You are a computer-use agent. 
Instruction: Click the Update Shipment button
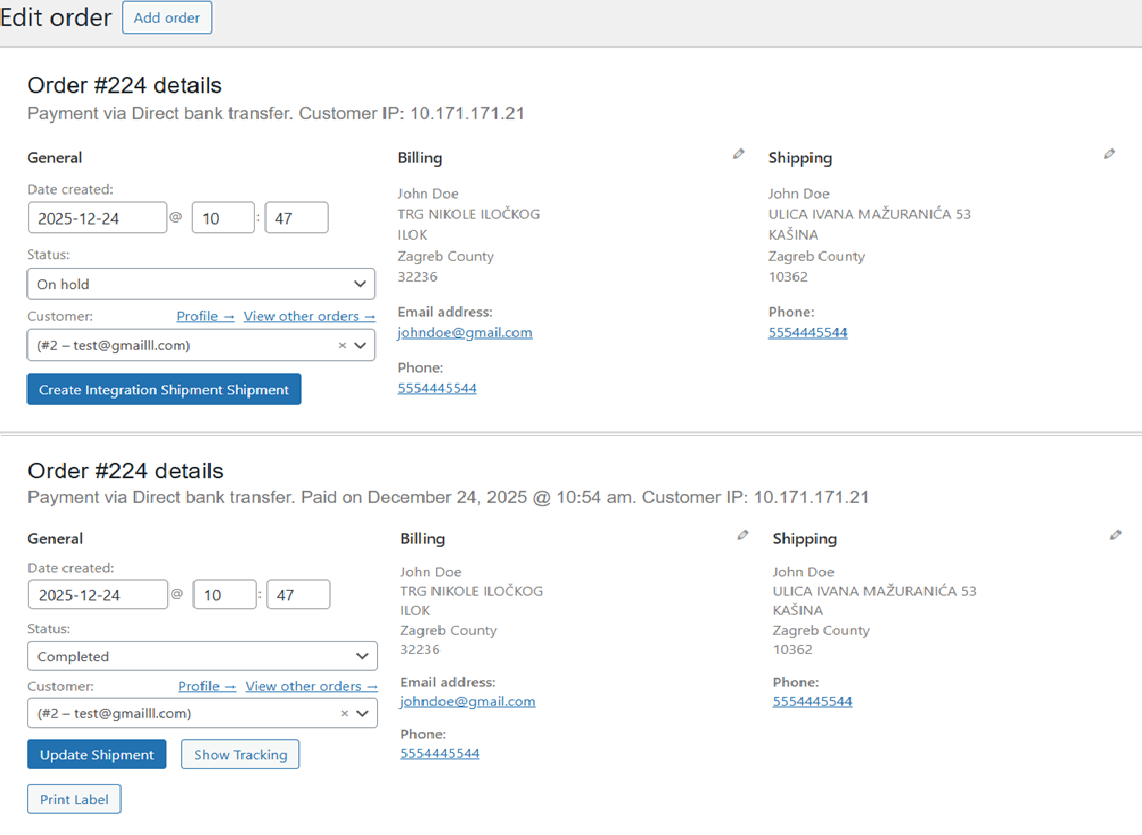[96, 754]
